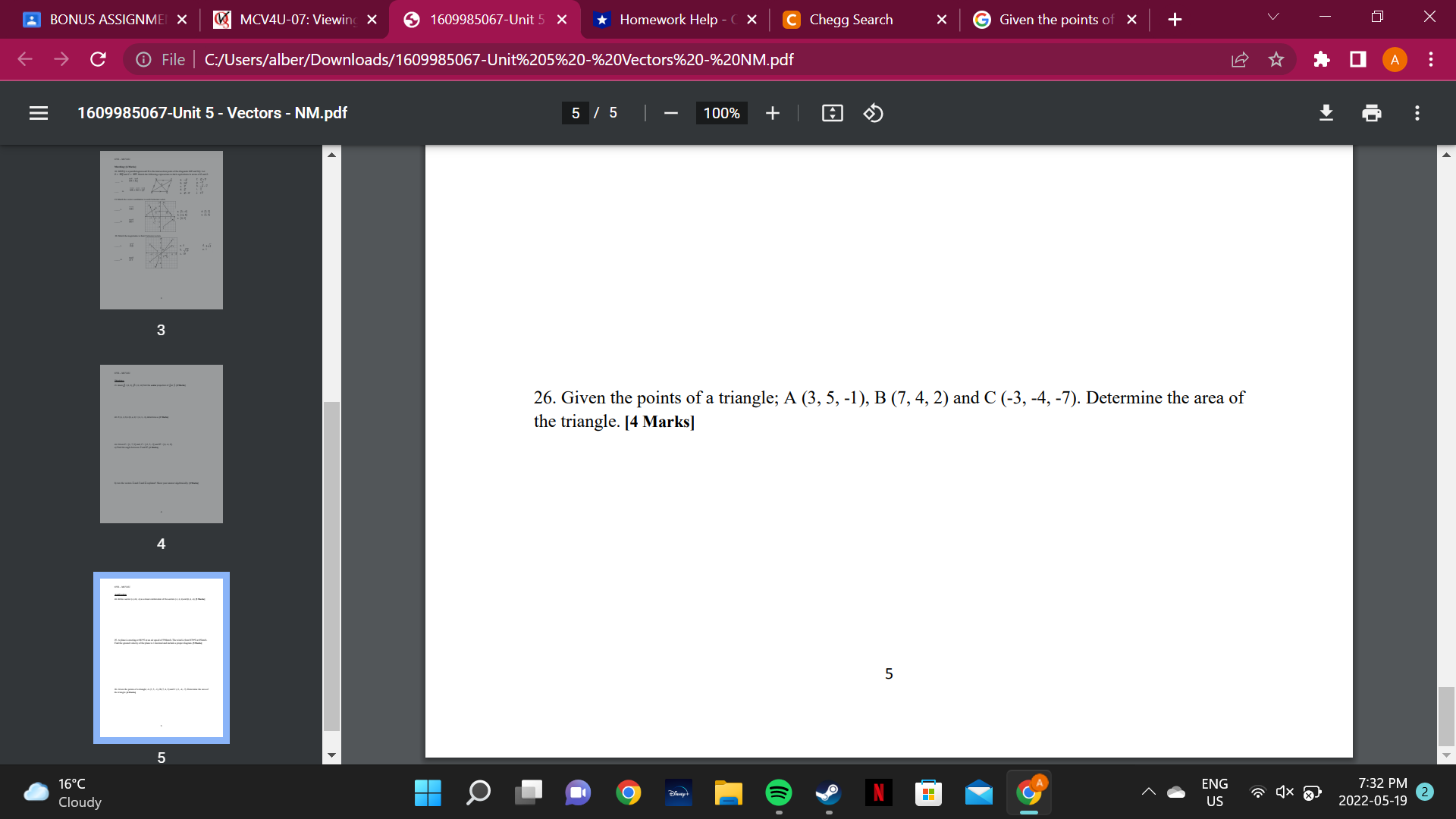Switch to the Homework Help tab
The image size is (1456, 819).
point(667,19)
